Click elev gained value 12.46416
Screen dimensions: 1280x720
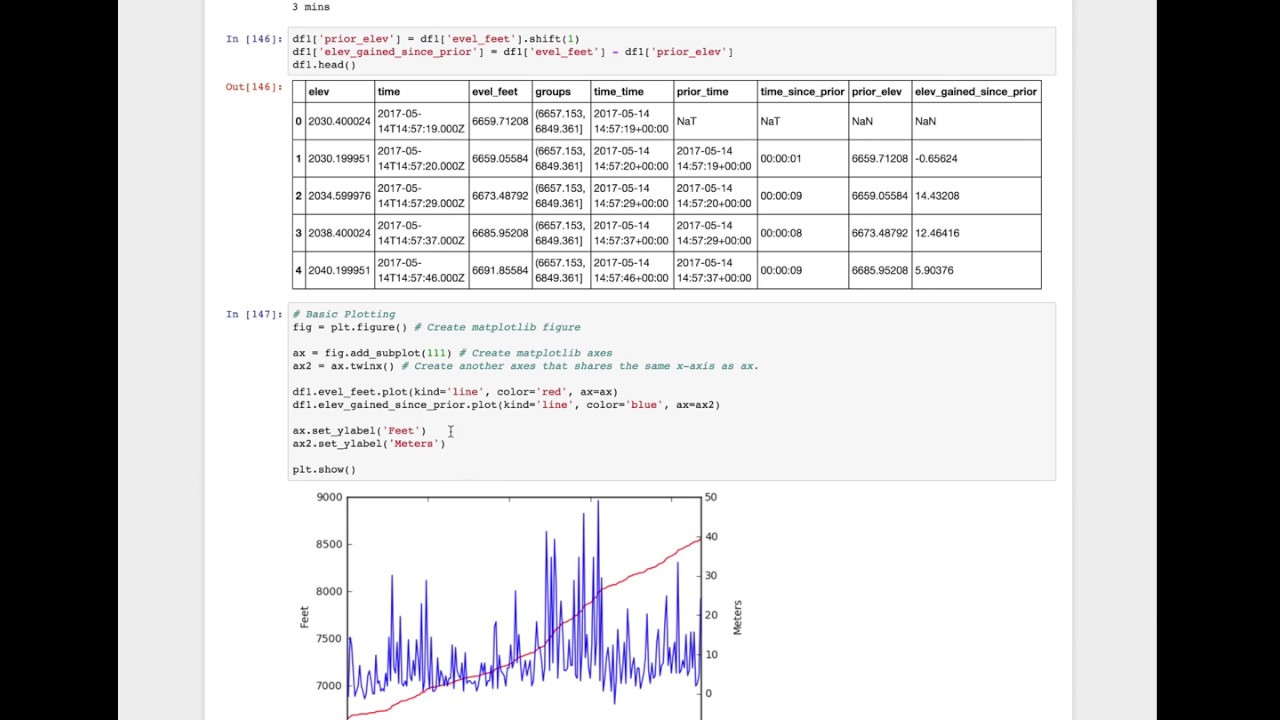(x=937, y=233)
